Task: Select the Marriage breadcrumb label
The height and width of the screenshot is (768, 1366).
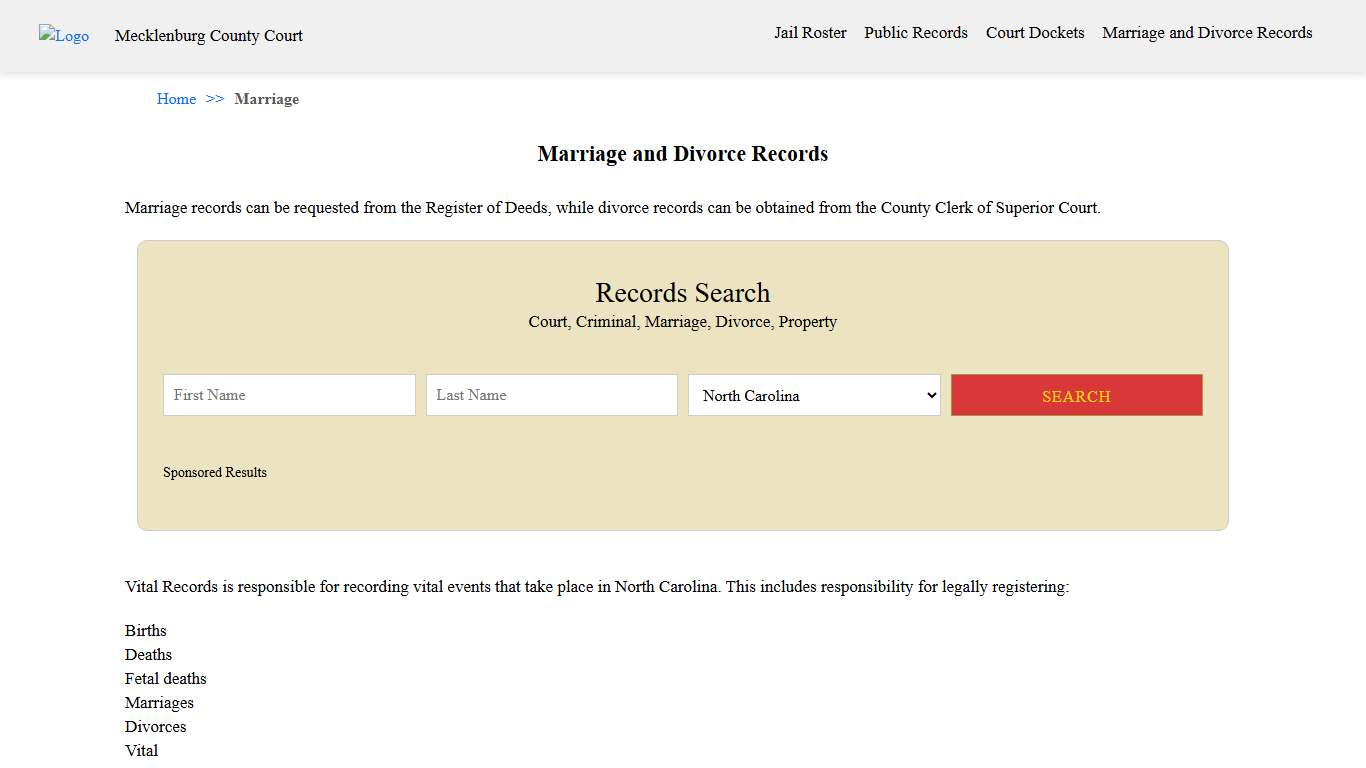Action: [266, 99]
